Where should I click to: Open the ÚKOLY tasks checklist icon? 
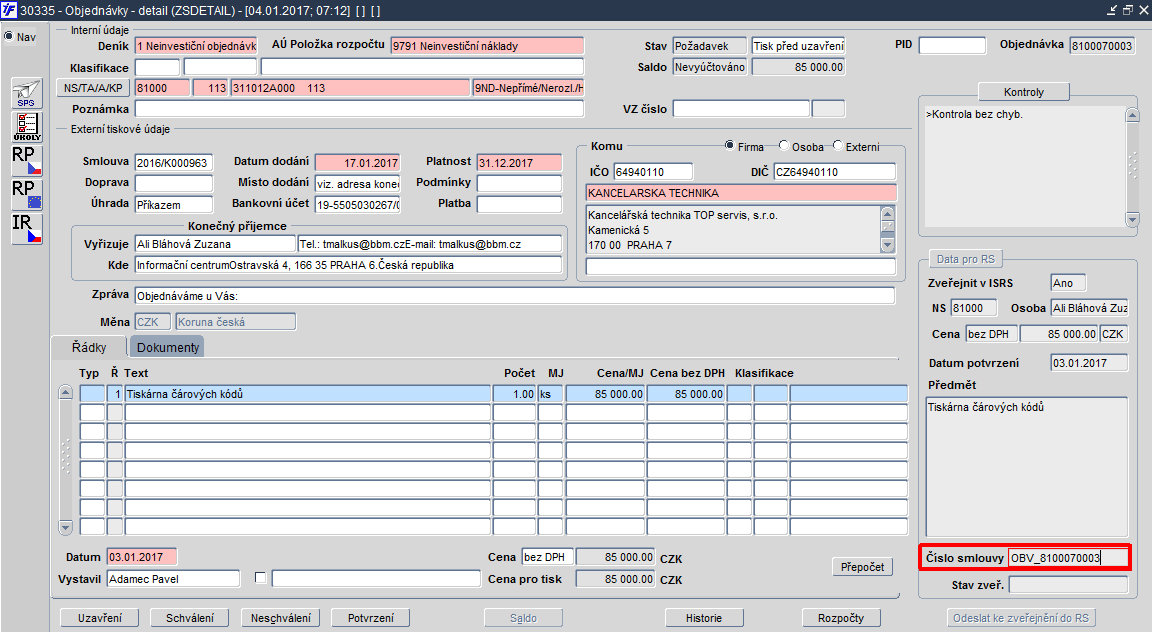point(26,126)
